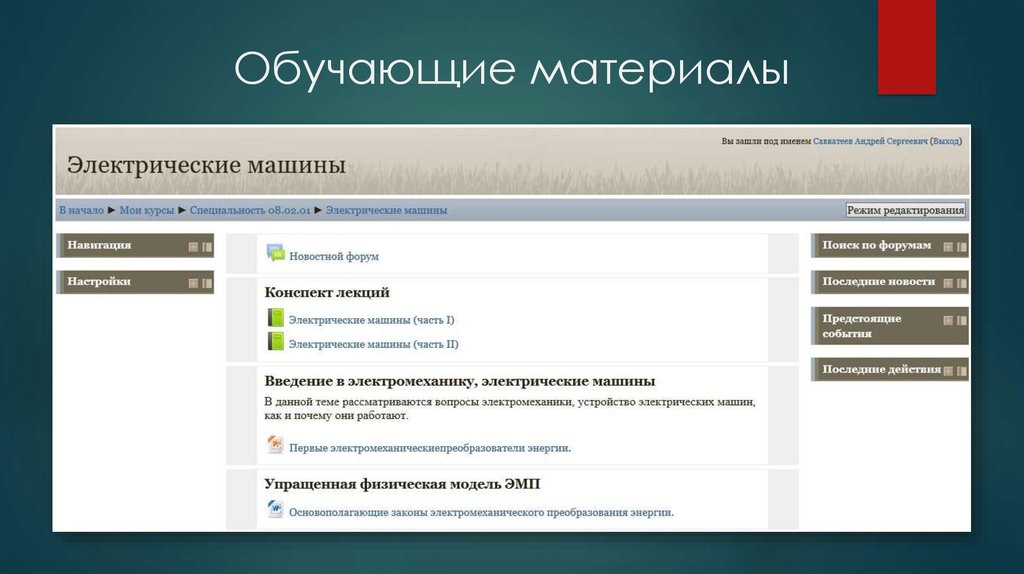
Task: Click the Word document icon beside Основополагающие законы
Action: pyautogui.click(x=276, y=509)
